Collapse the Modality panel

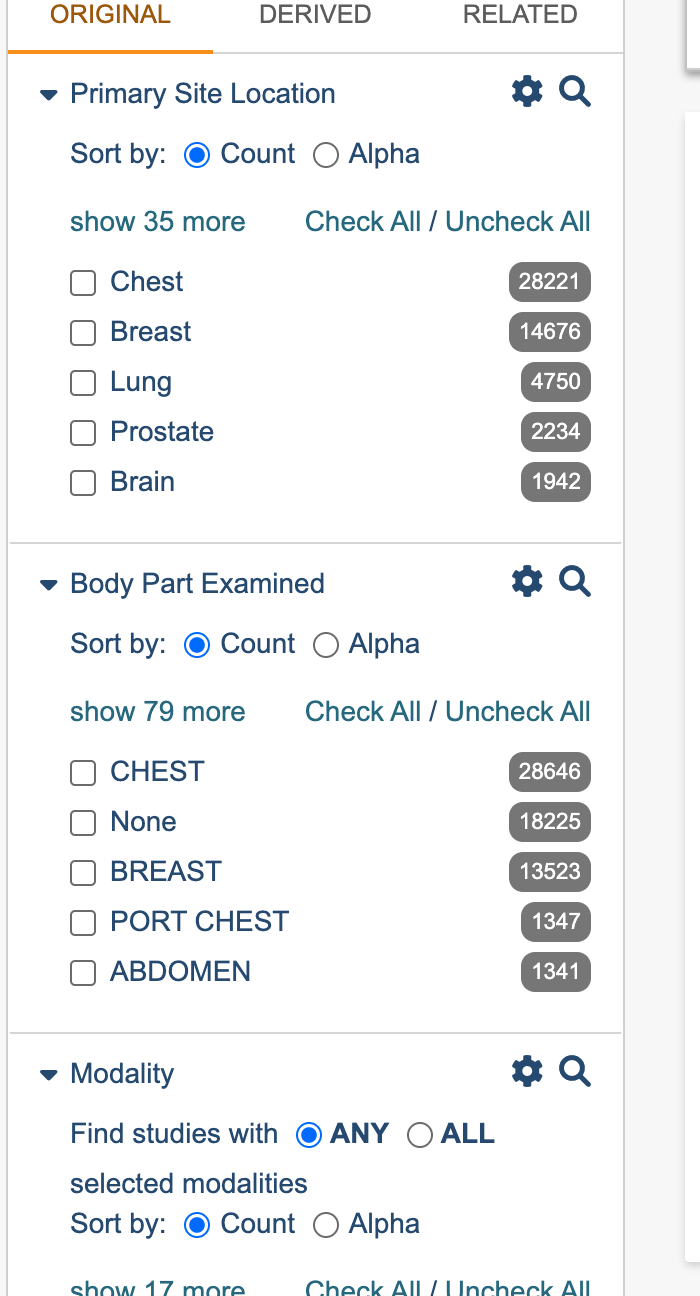(x=48, y=1075)
